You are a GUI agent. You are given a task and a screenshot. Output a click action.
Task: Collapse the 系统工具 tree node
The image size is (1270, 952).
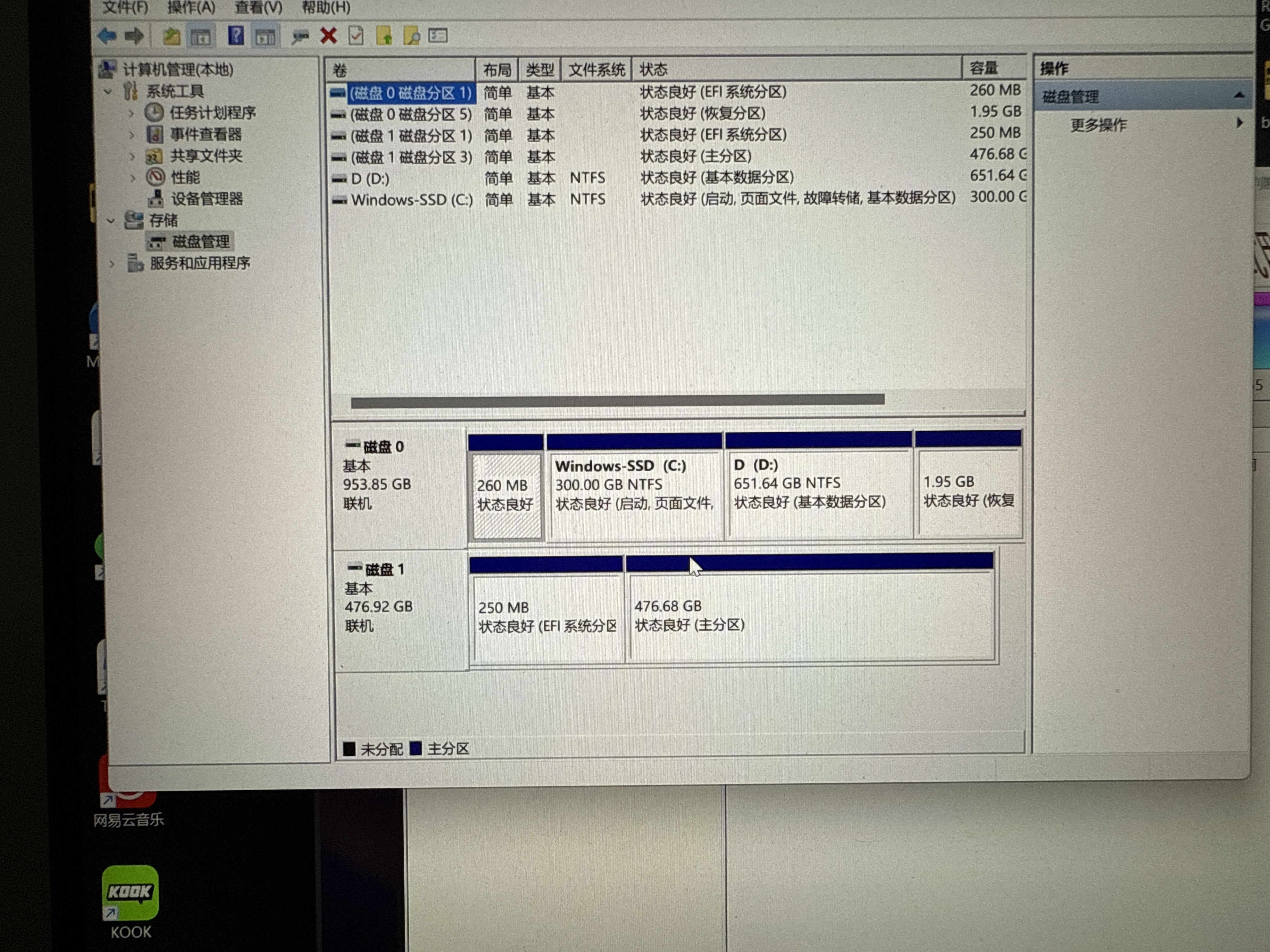[109, 91]
